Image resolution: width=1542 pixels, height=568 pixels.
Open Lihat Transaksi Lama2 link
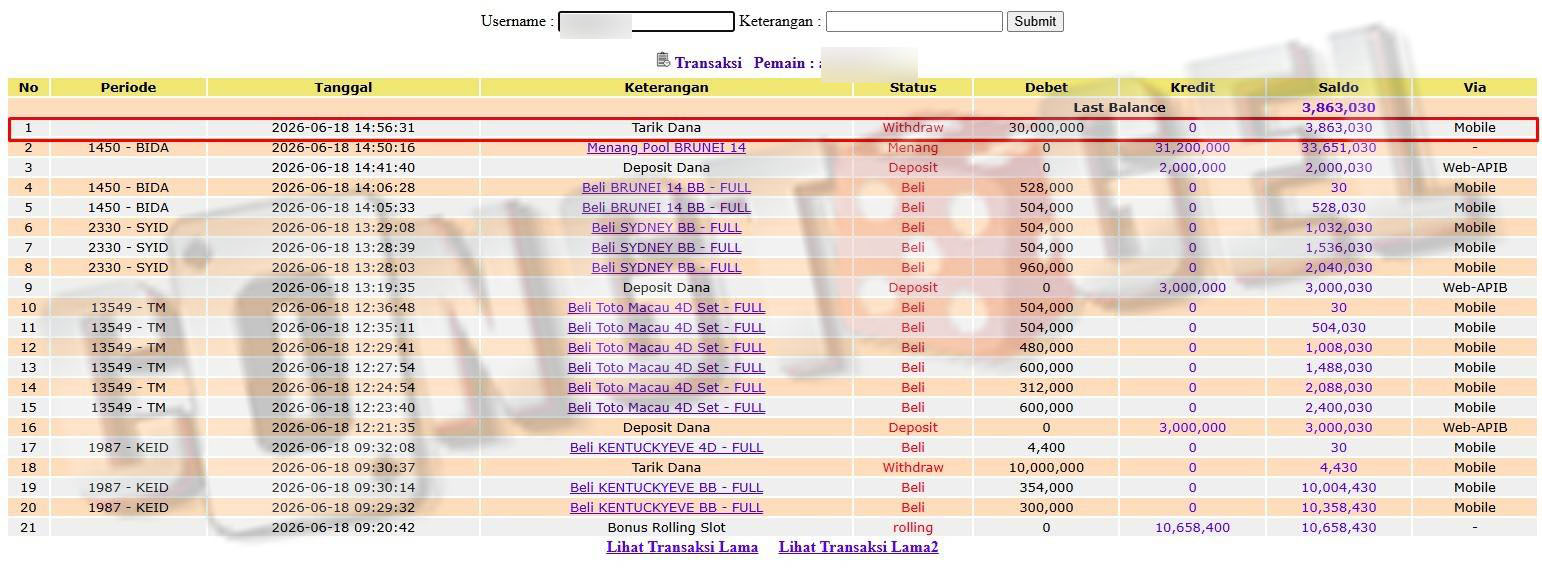point(859,547)
